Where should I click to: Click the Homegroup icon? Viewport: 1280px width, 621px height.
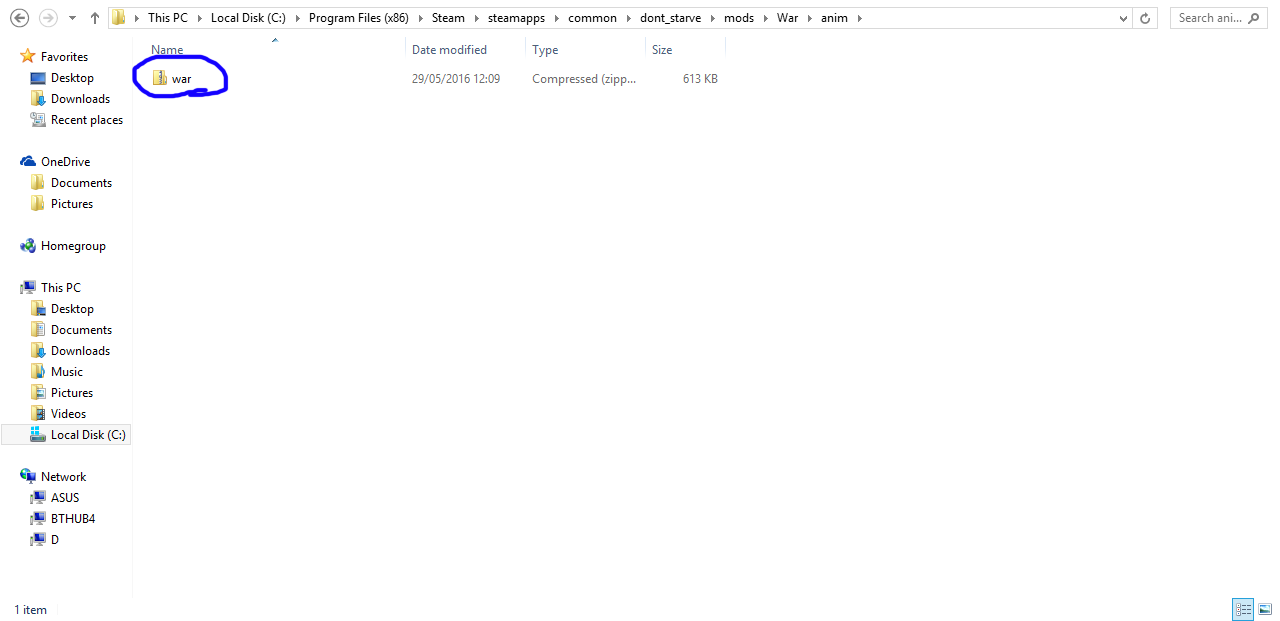click(x=28, y=246)
